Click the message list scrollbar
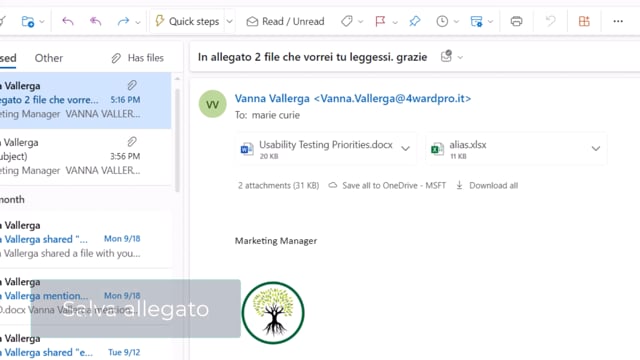 click(177, 139)
